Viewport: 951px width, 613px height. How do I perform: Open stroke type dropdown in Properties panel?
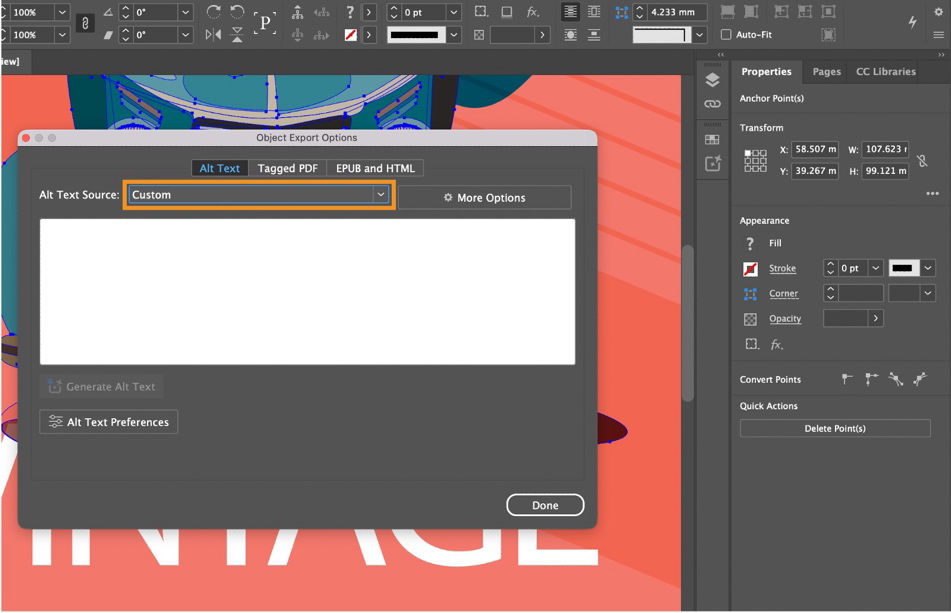[x=928, y=268]
